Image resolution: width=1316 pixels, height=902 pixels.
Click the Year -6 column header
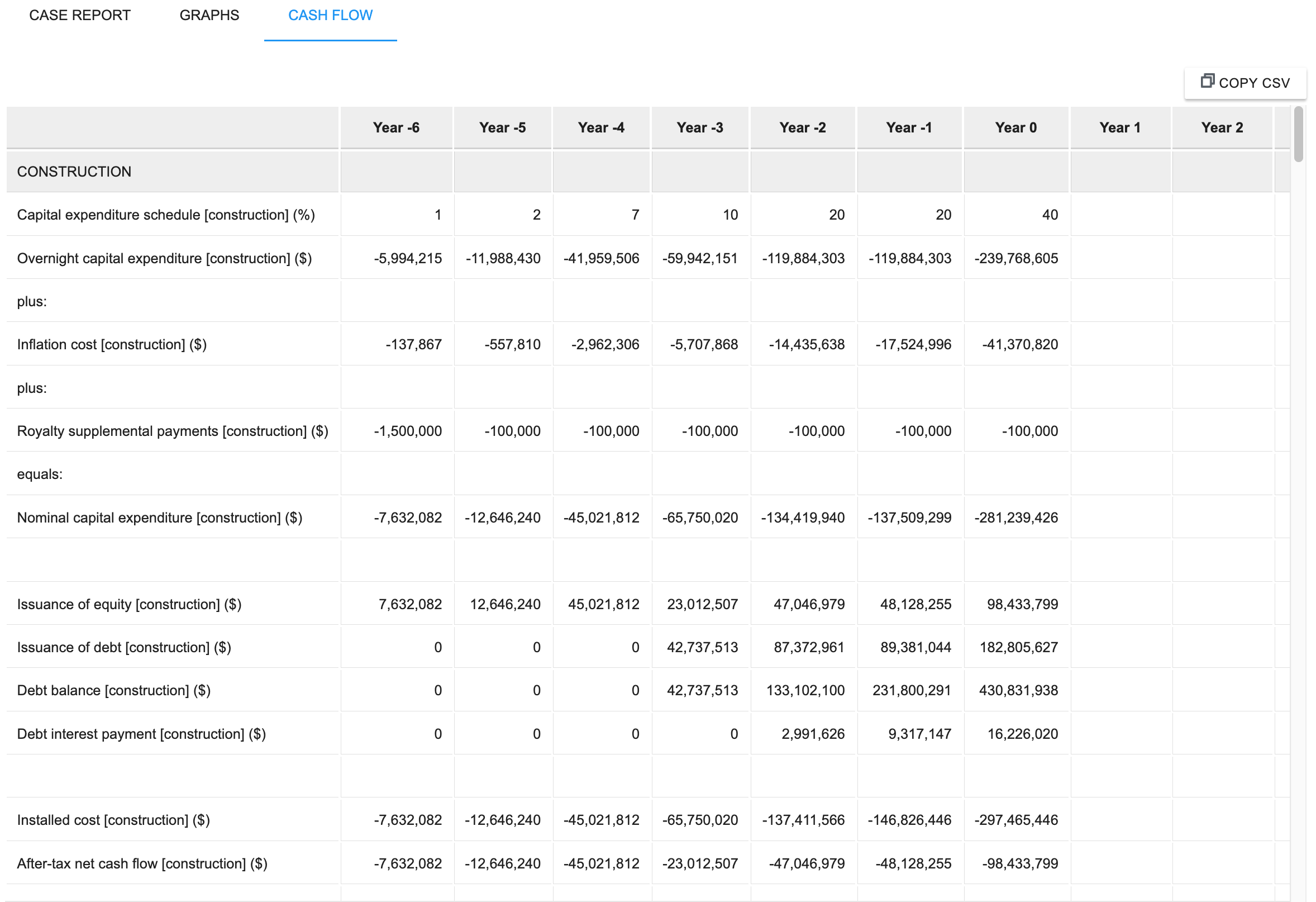tap(396, 127)
